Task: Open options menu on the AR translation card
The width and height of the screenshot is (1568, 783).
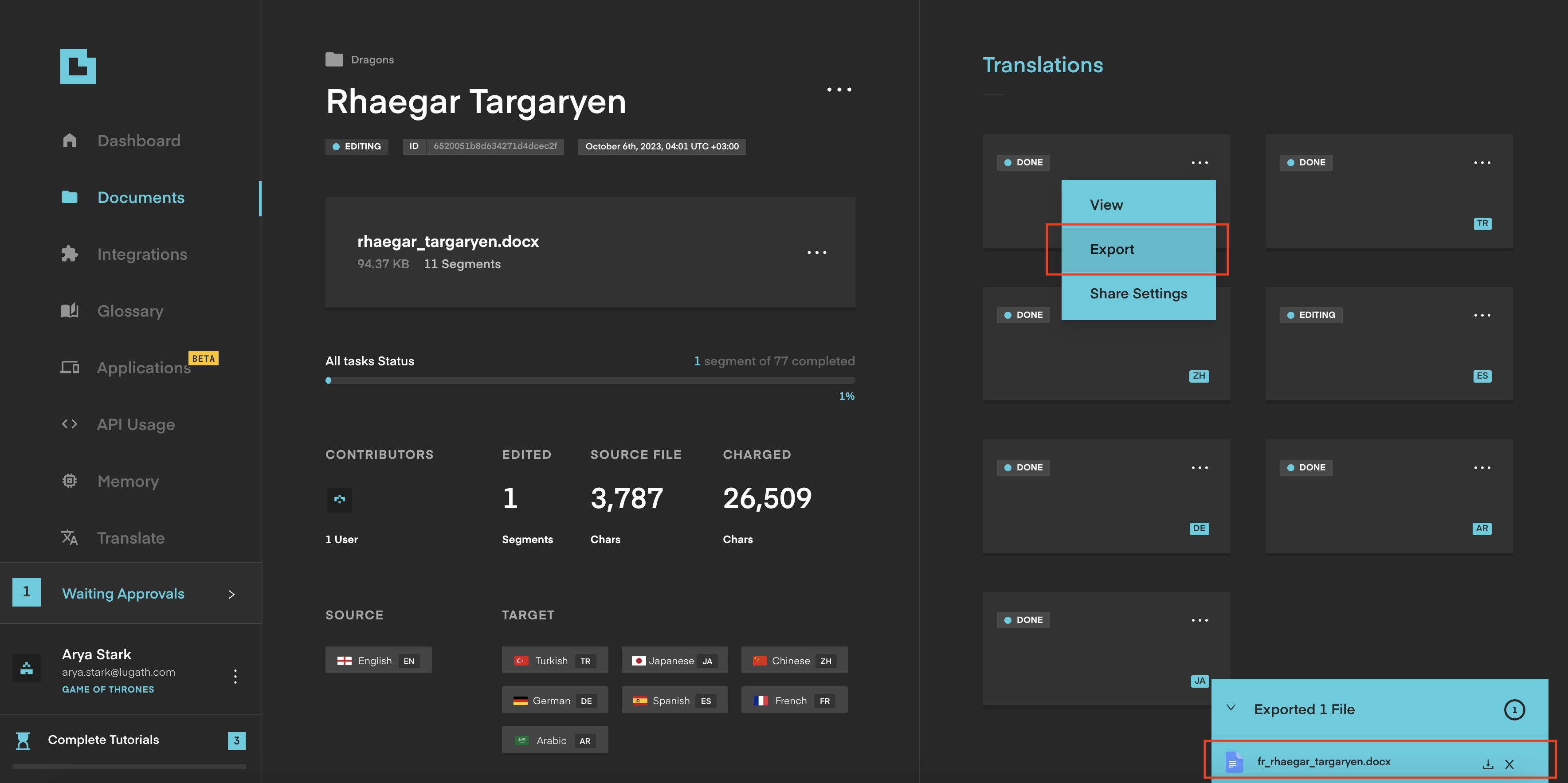Action: (x=1482, y=468)
